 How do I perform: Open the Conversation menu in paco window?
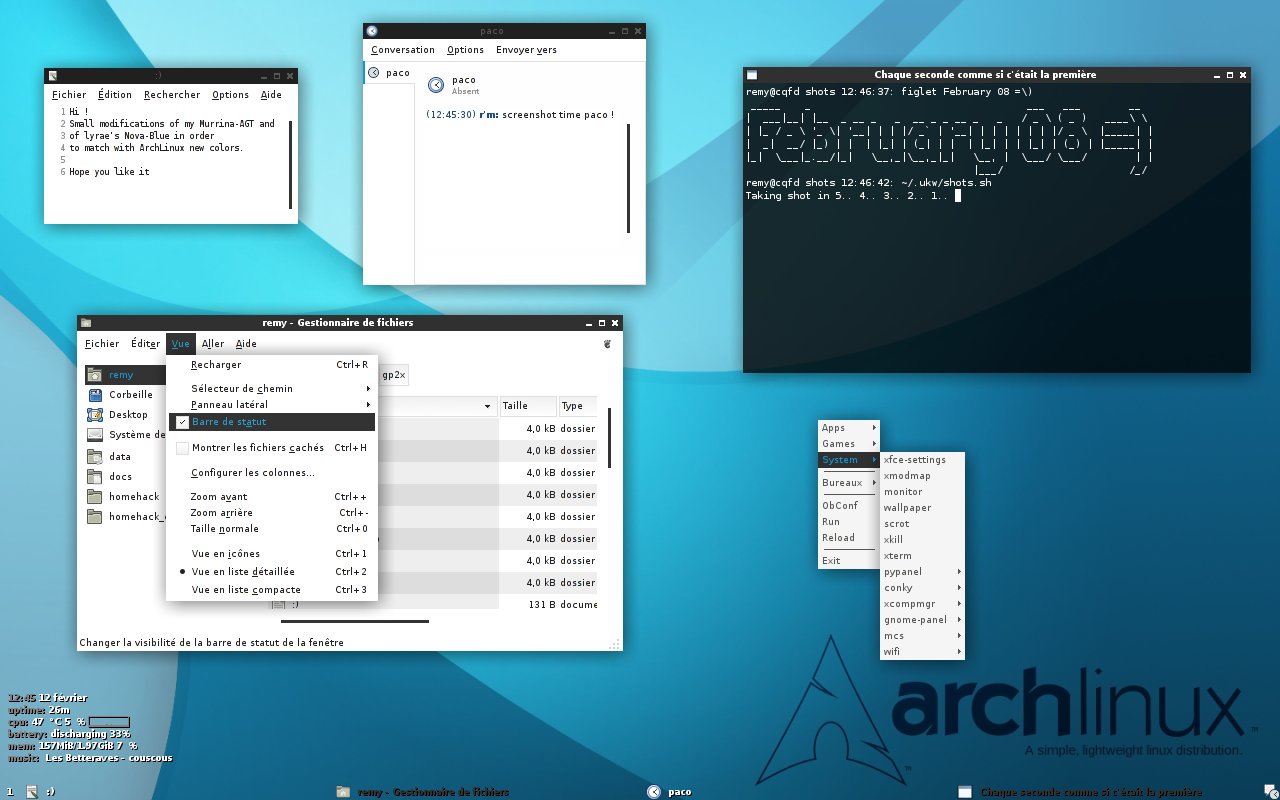pos(403,50)
